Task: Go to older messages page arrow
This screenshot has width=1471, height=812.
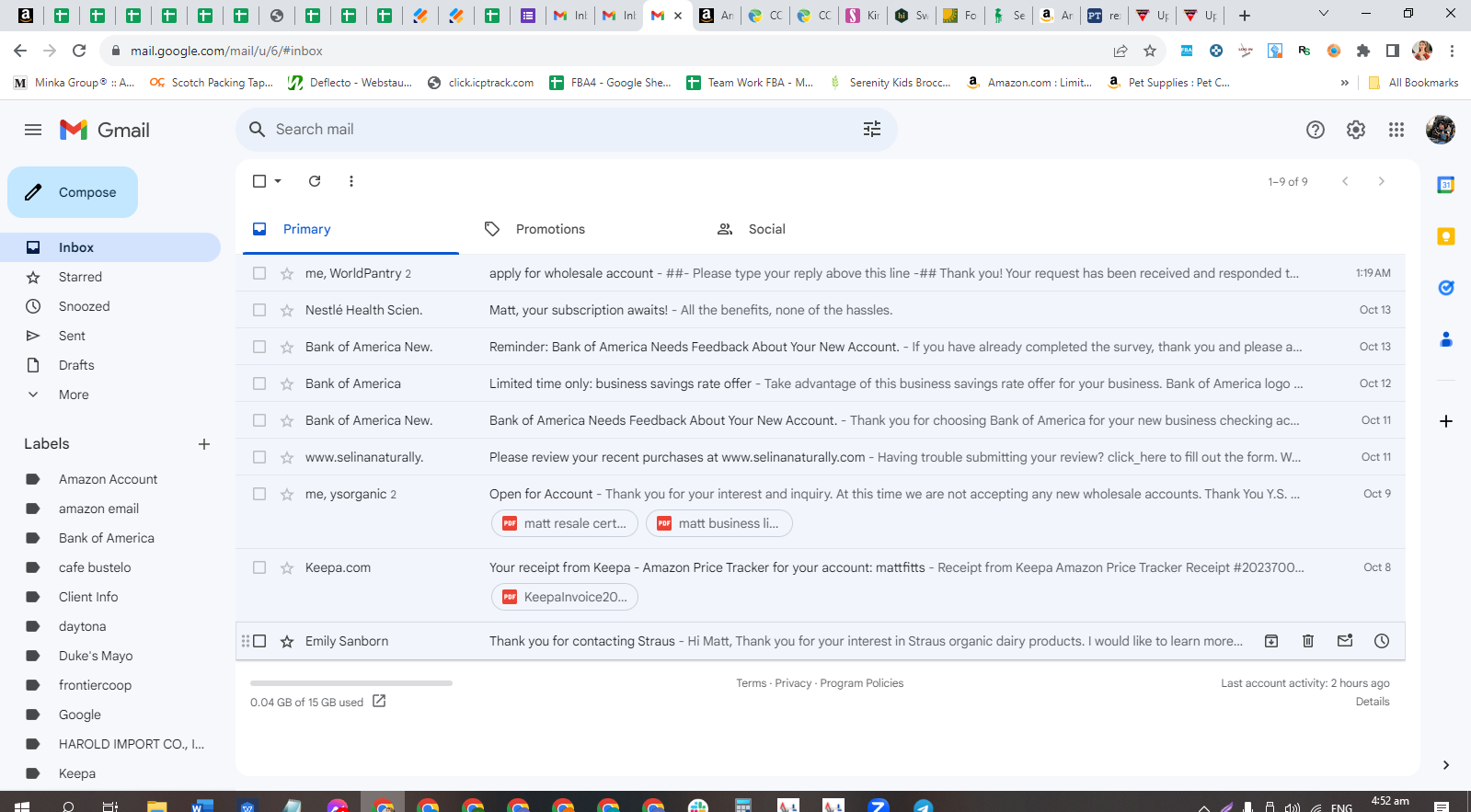Action: pos(1382,181)
